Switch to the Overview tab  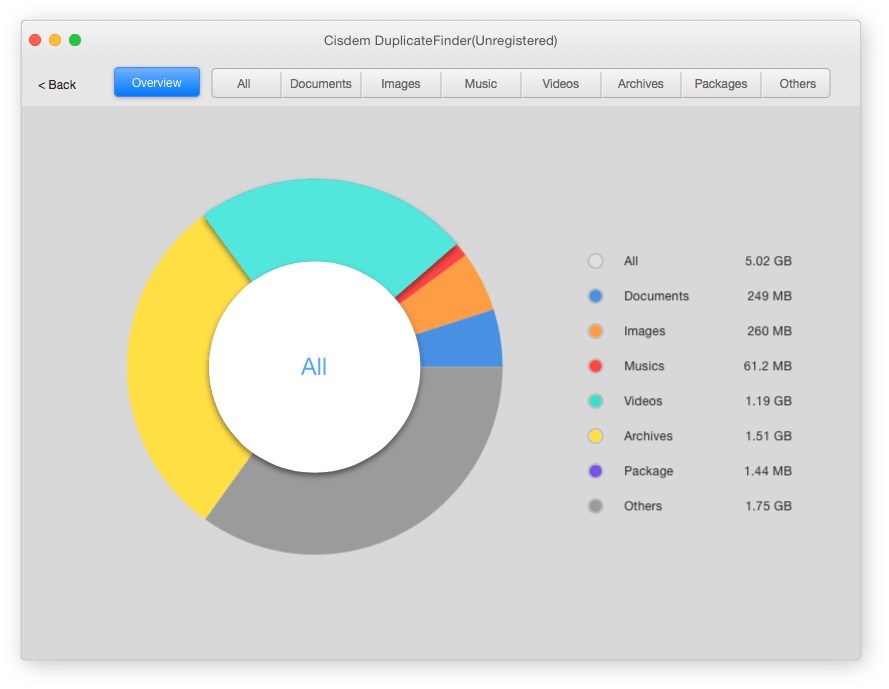pyautogui.click(x=157, y=83)
